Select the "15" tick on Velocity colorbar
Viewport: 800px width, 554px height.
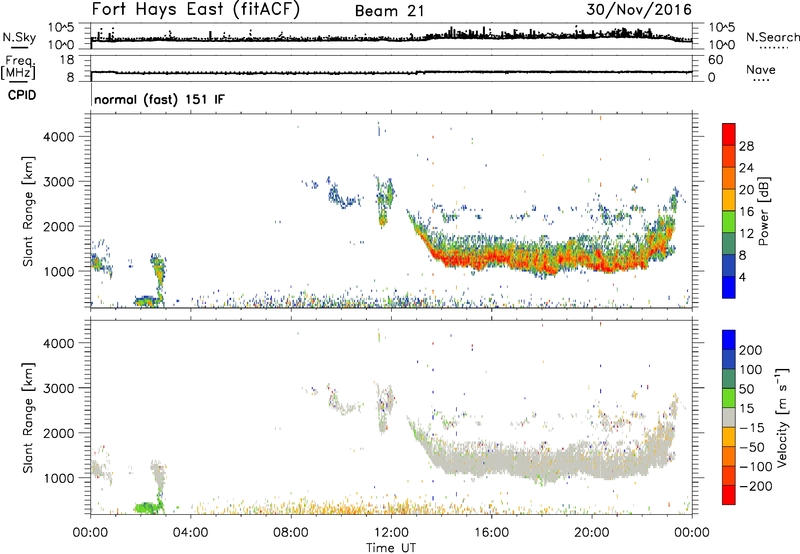[747, 409]
